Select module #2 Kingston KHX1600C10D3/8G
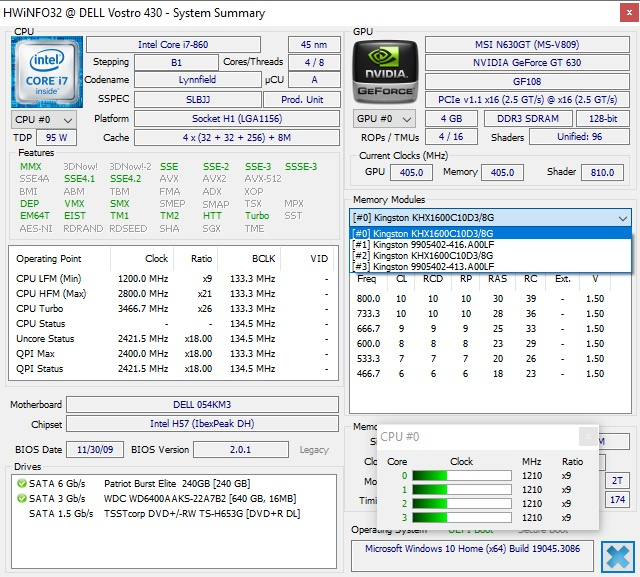The height and width of the screenshot is (577, 640). tap(491, 255)
